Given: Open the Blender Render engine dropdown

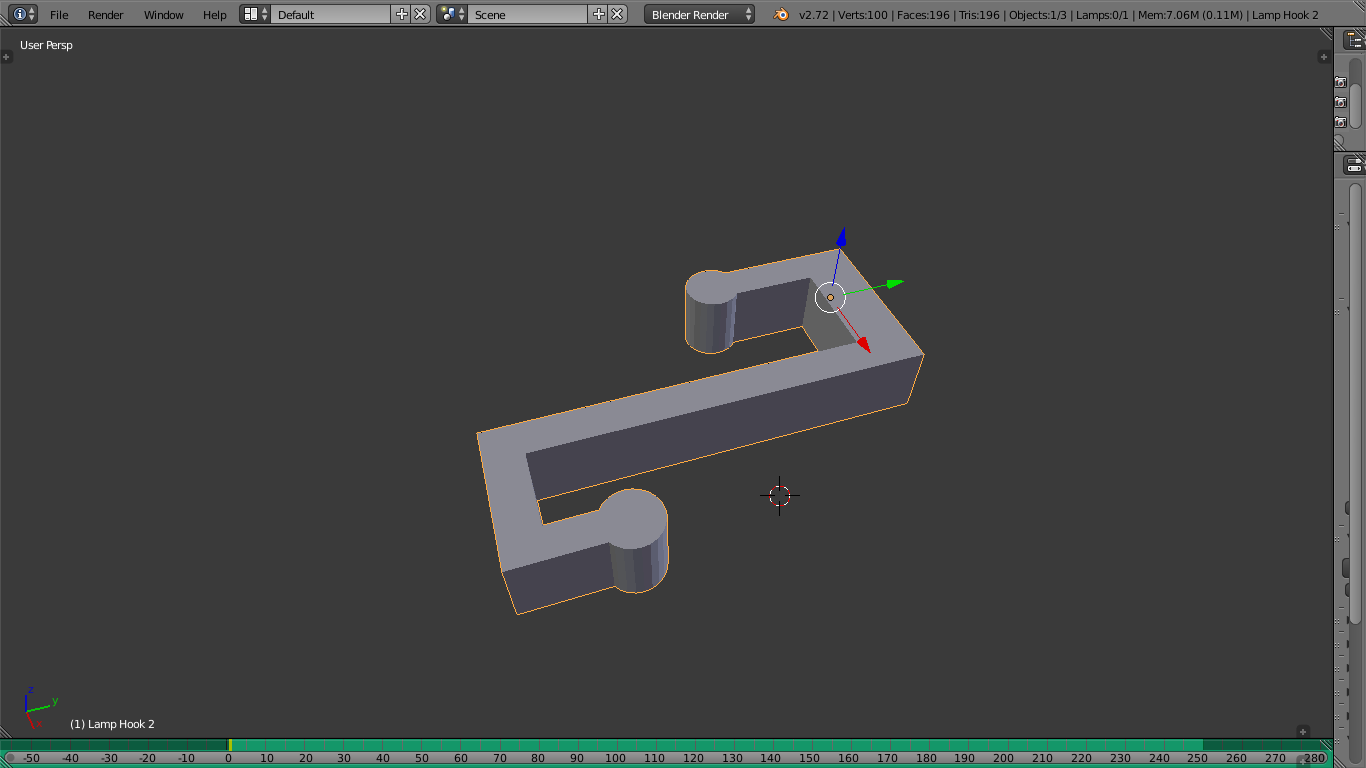Looking at the screenshot, I should tap(700, 14).
